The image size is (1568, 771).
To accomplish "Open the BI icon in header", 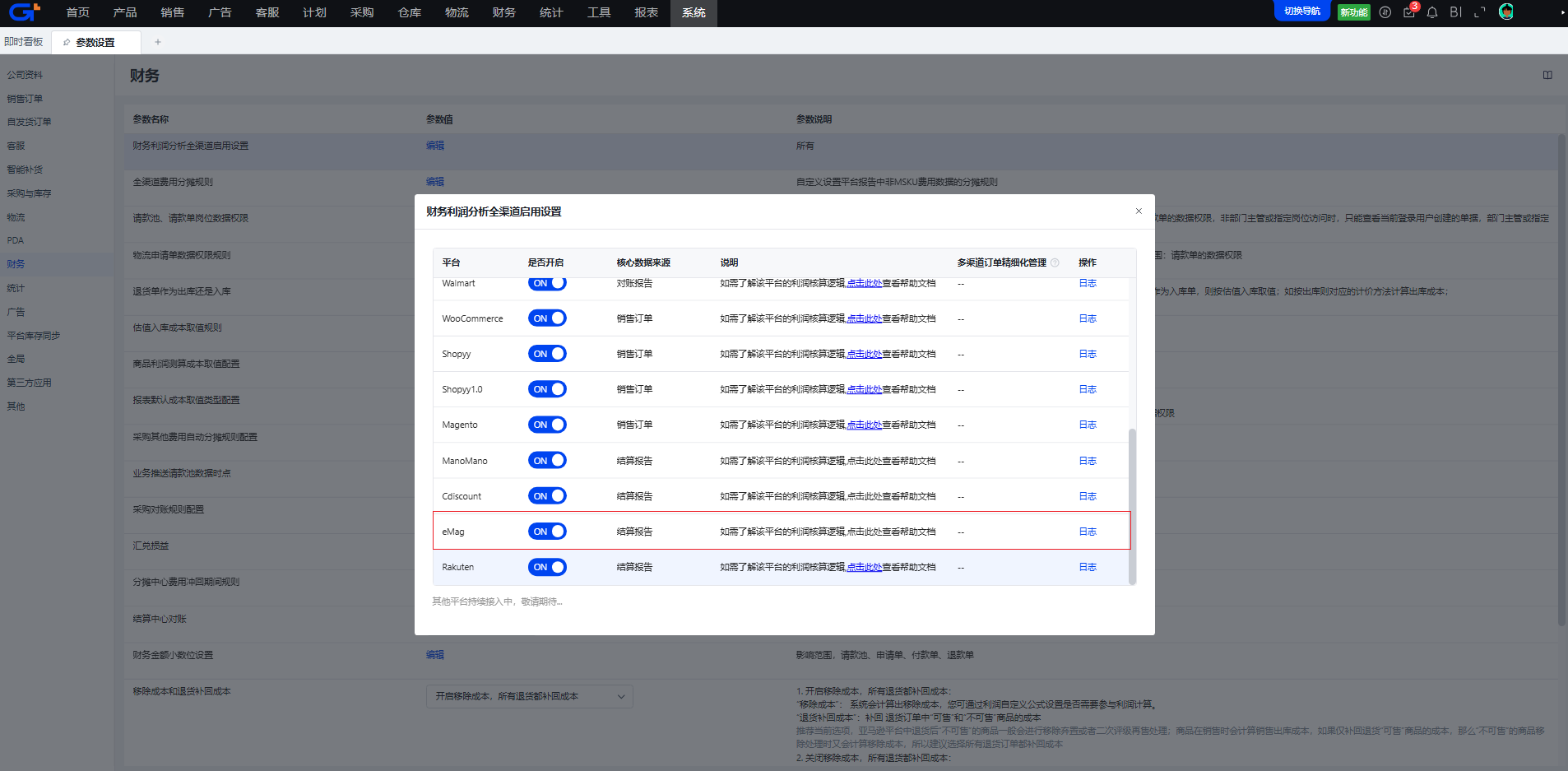I will 1455,12.
